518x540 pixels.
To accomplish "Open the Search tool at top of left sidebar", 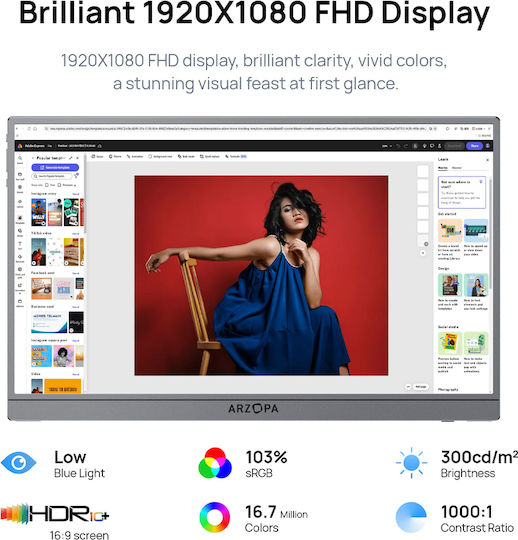I will [20, 160].
